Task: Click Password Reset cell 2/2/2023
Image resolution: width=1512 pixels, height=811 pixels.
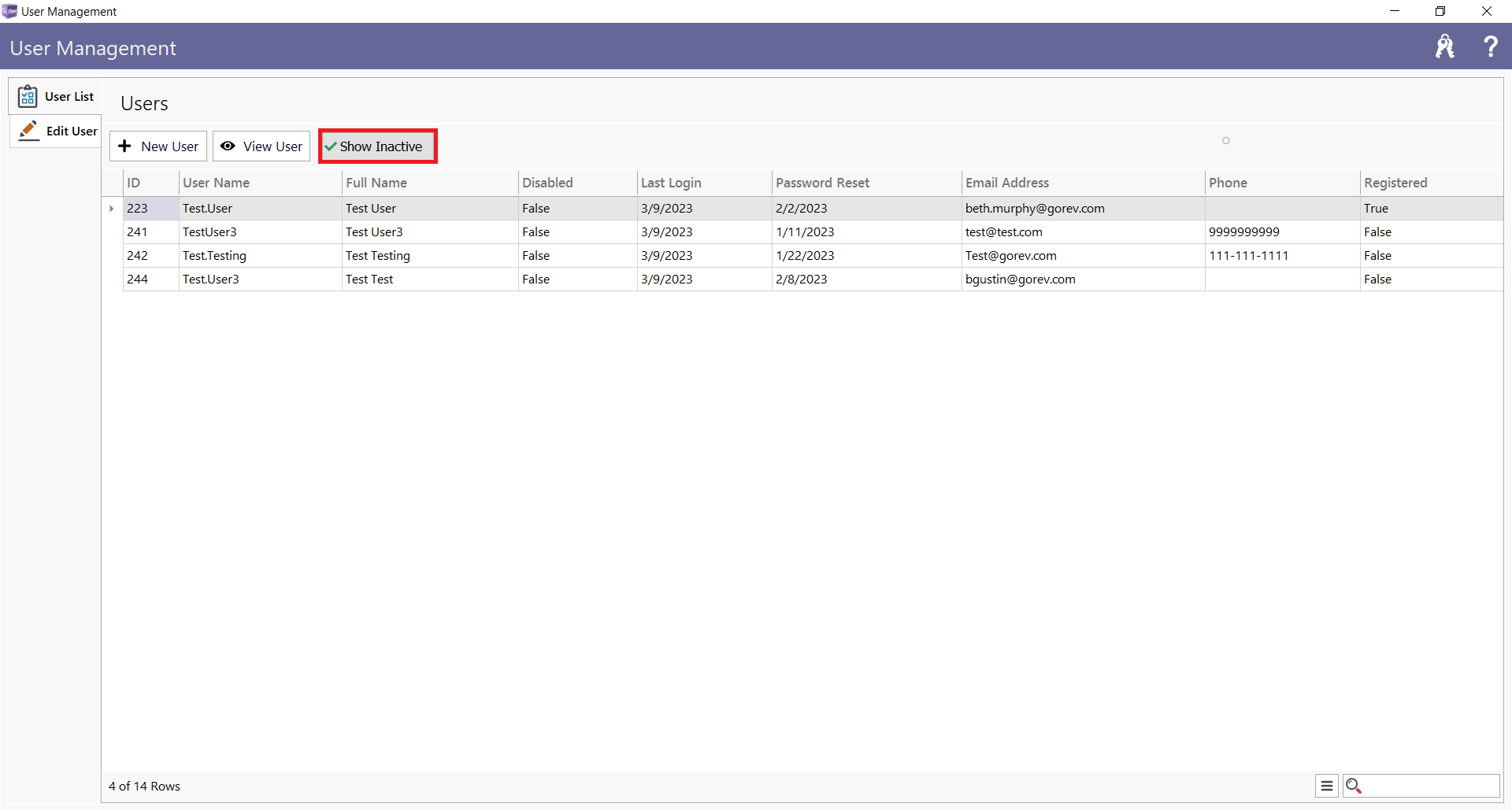Action: click(867, 209)
